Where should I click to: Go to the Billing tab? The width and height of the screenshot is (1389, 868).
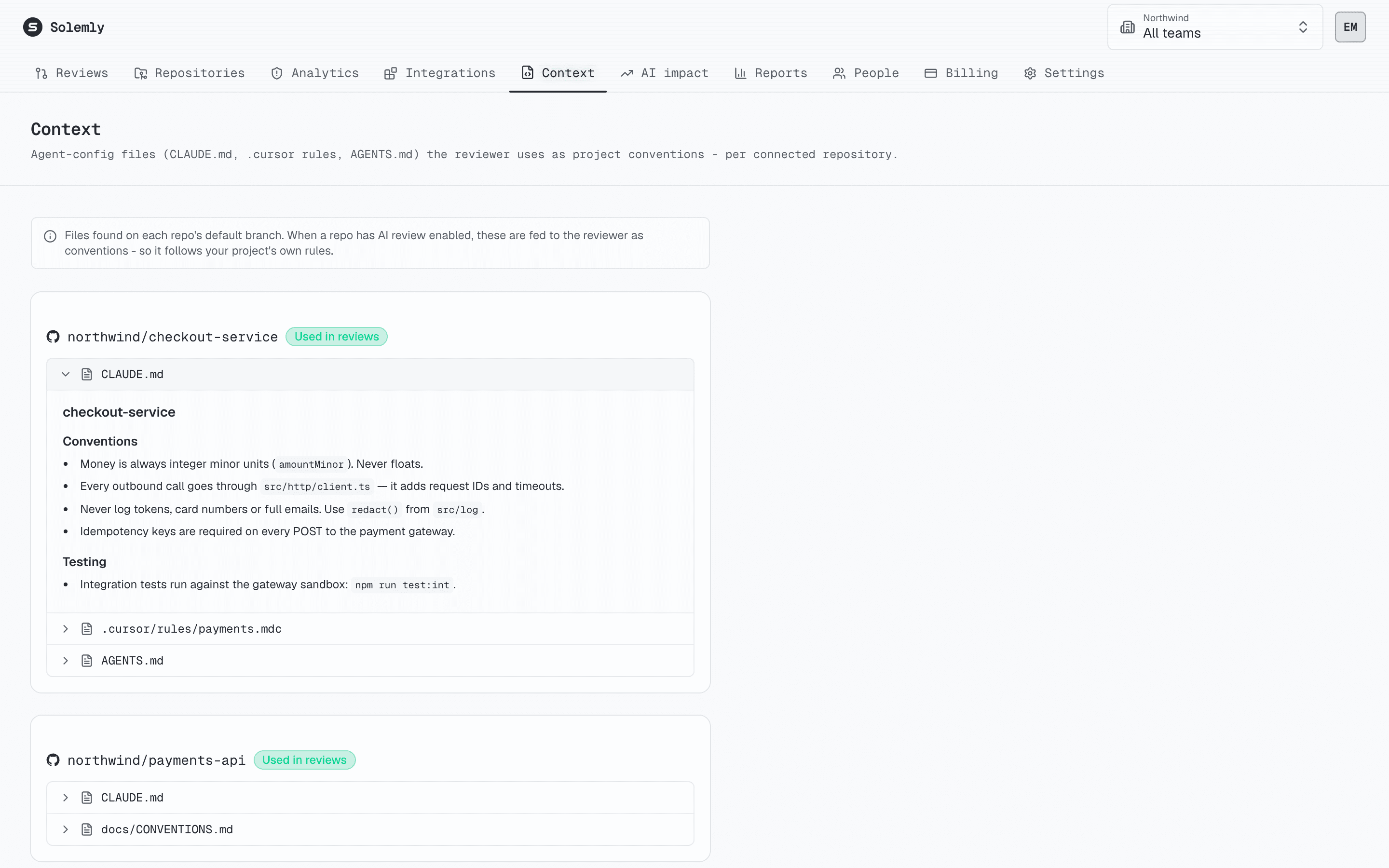pyautogui.click(x=961, y=73)
